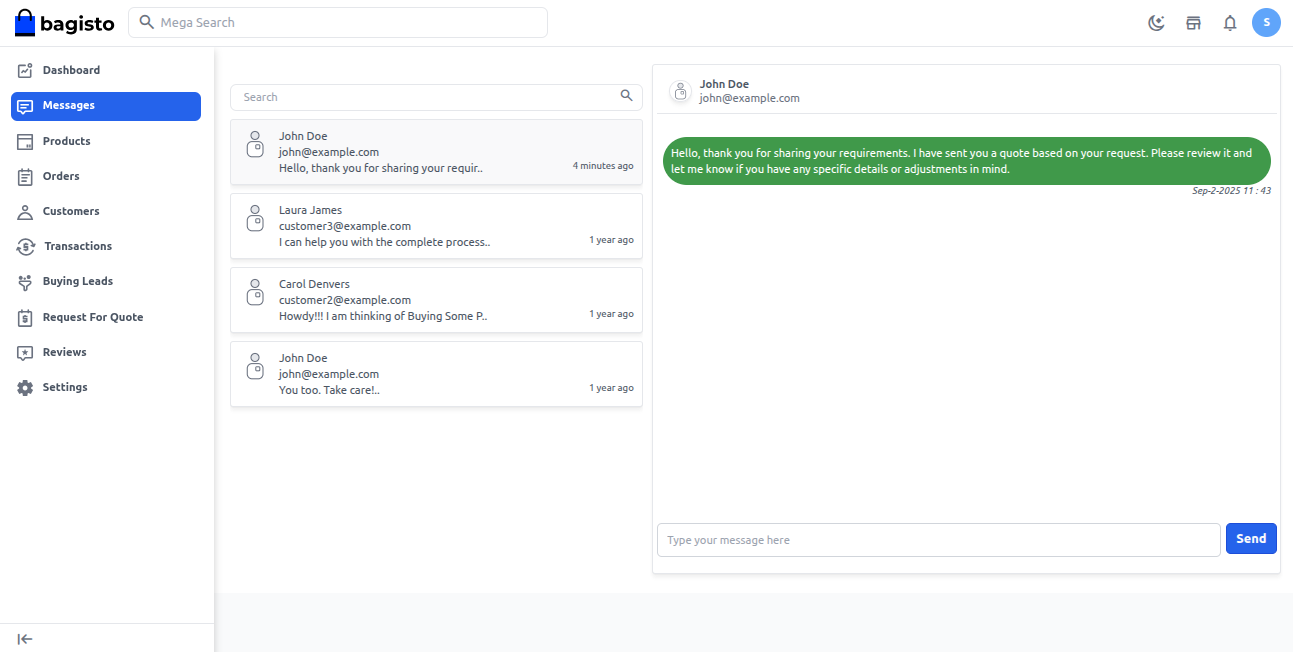Collapse the sidebar with arrow icon
Screen dimensions: 1293x652
25,639
